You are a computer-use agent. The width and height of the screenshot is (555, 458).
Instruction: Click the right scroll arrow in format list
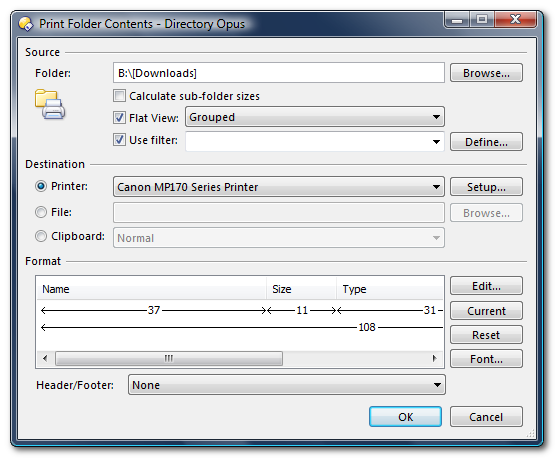tap(435, 358)
